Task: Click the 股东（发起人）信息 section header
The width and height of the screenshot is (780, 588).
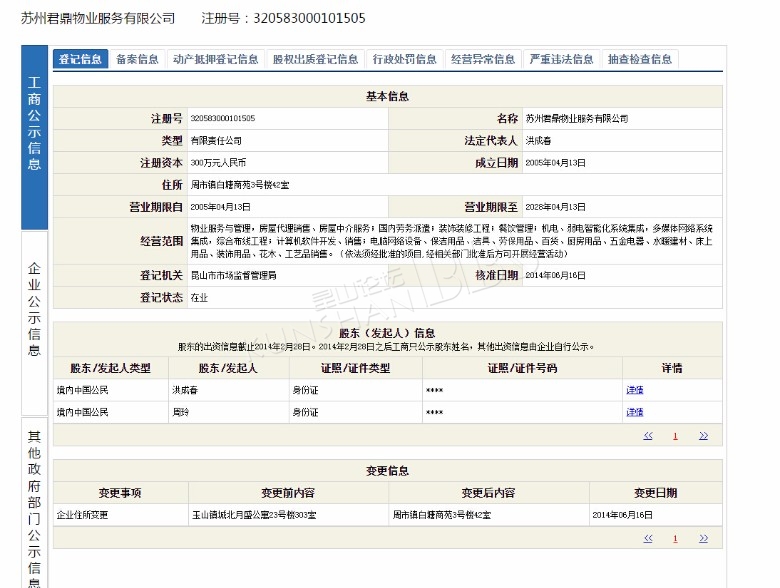Action: click(387, 333)
